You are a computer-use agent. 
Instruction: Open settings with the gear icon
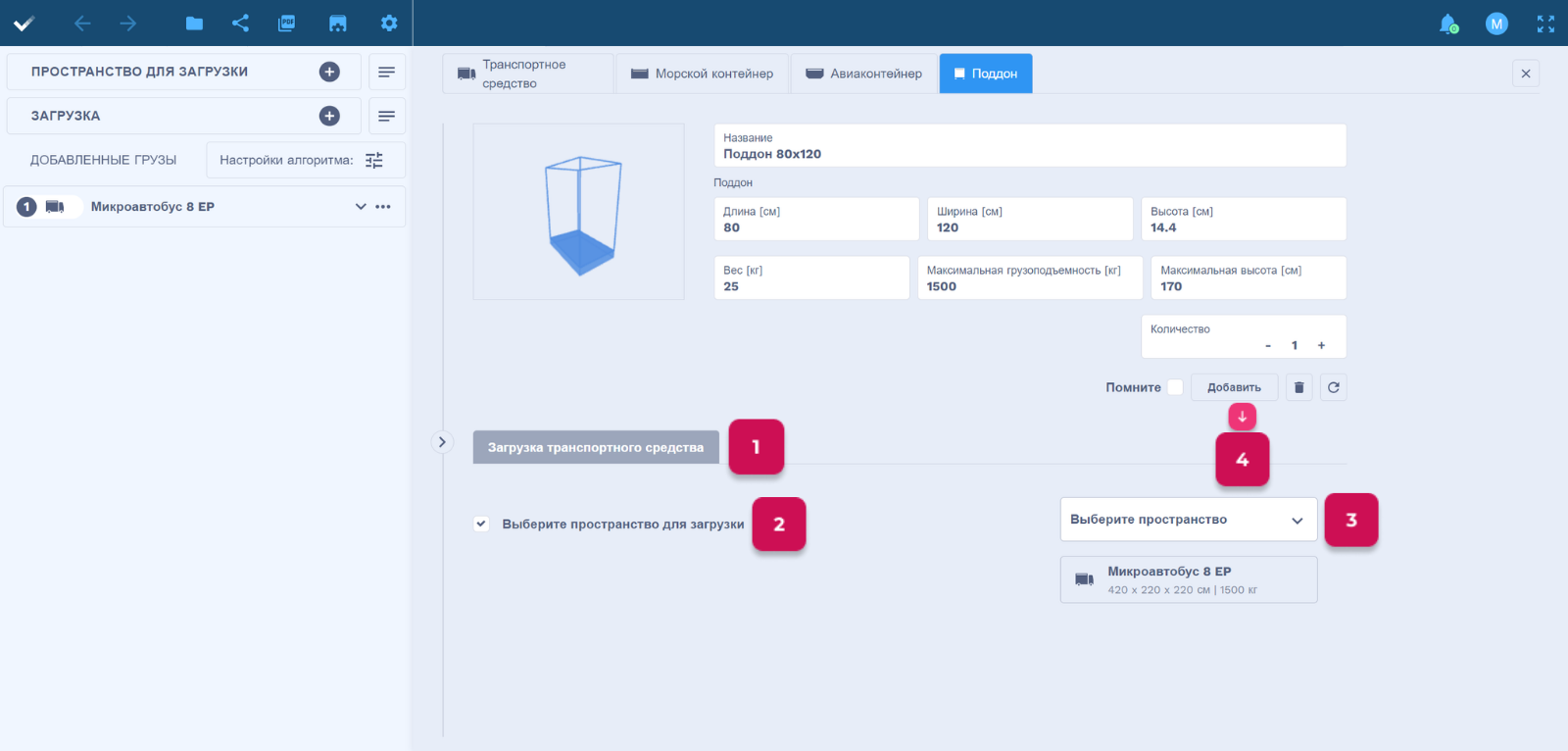389,24
